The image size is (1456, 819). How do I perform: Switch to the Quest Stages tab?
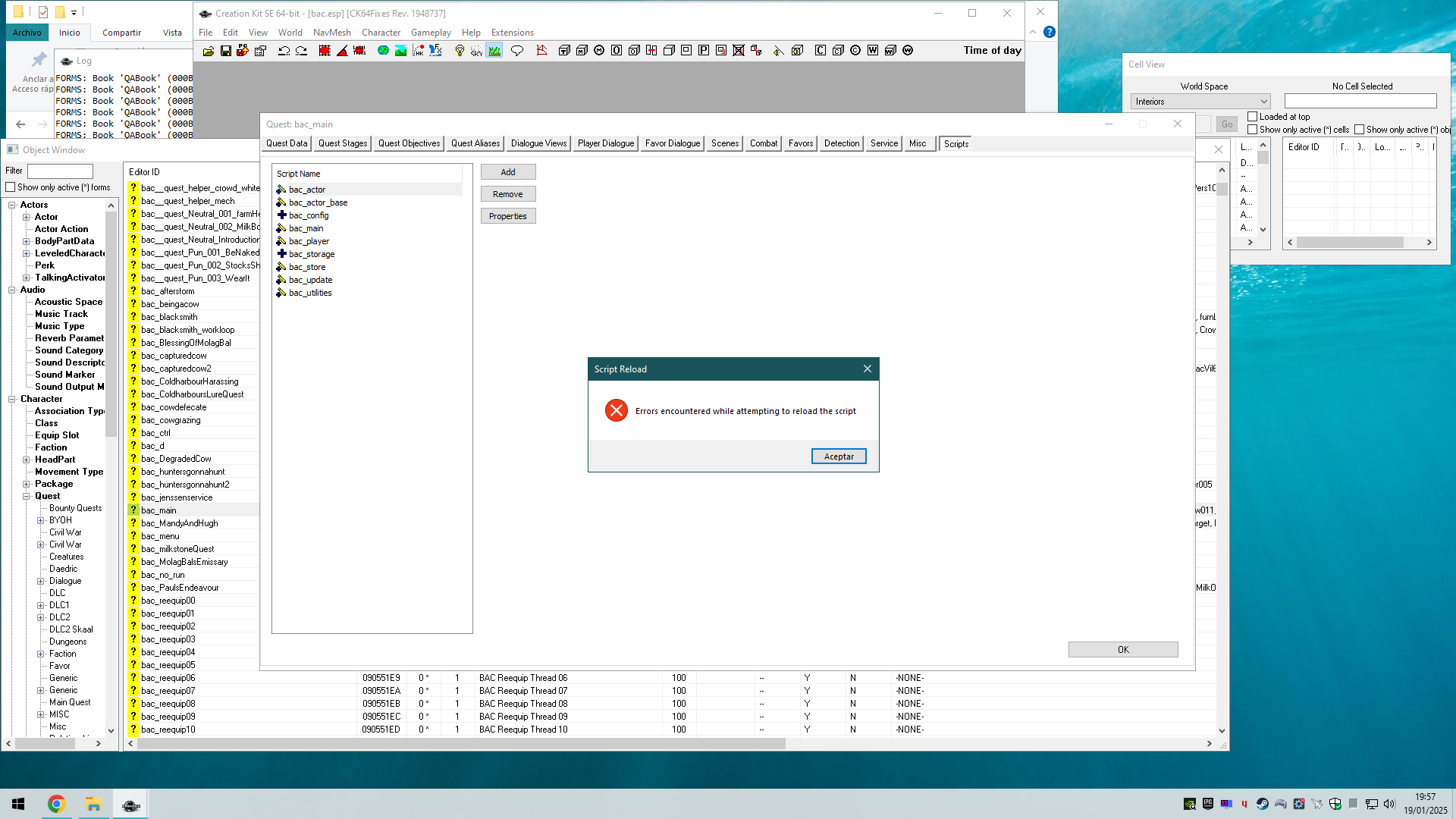pyautogui.click(x=343, y=143)
